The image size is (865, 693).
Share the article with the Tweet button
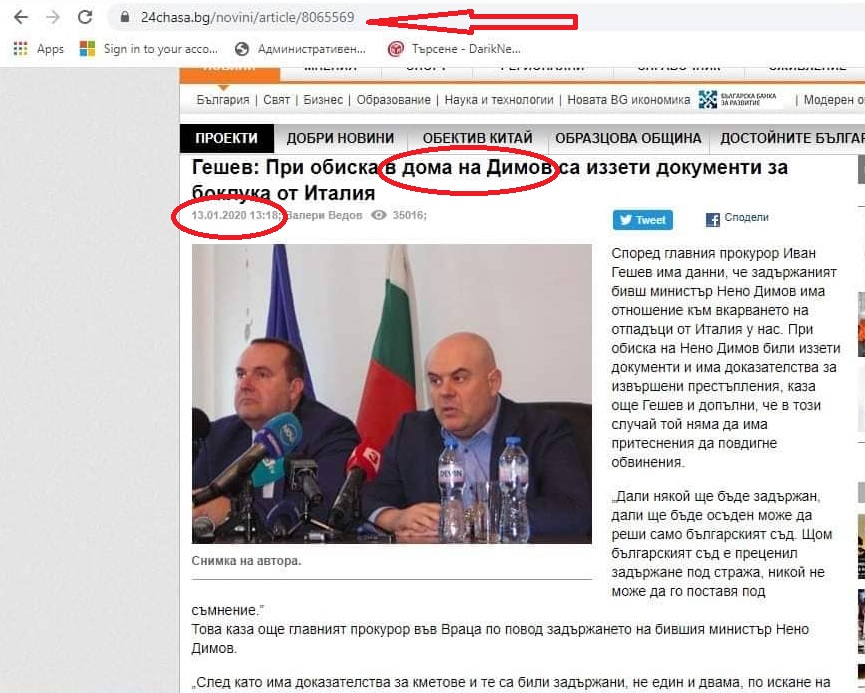pos(643,220)
